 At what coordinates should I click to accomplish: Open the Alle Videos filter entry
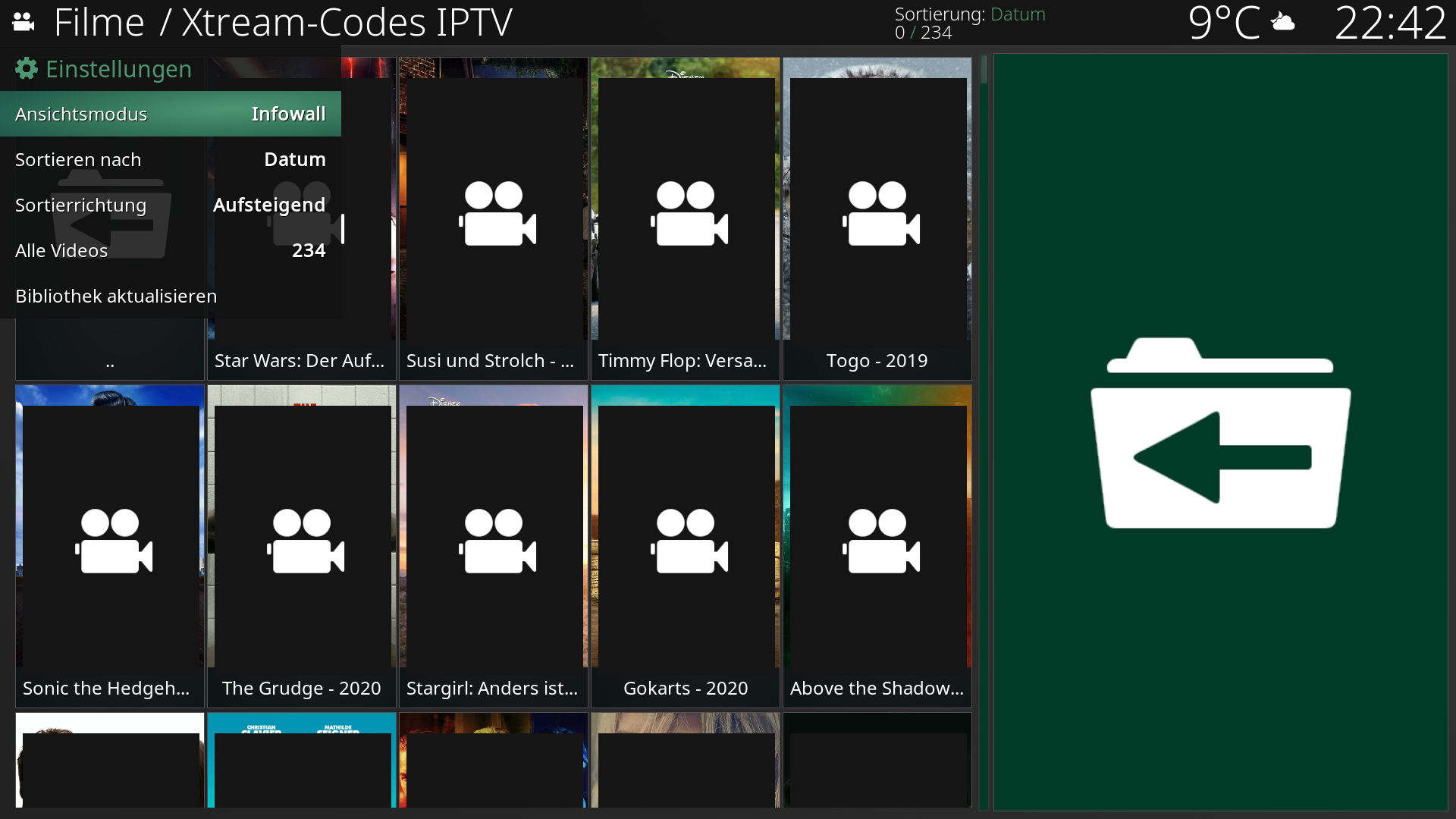coord(171,250)
